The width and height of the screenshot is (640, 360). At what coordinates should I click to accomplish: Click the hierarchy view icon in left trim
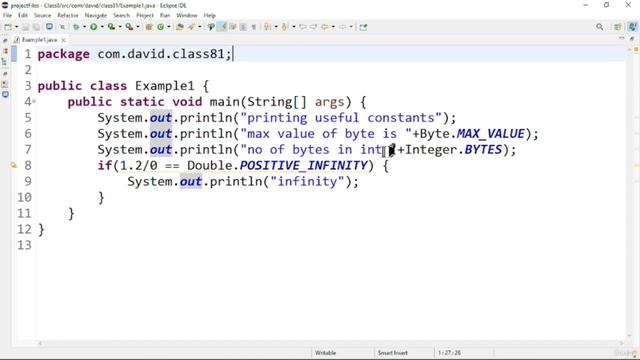pos(5,62)
